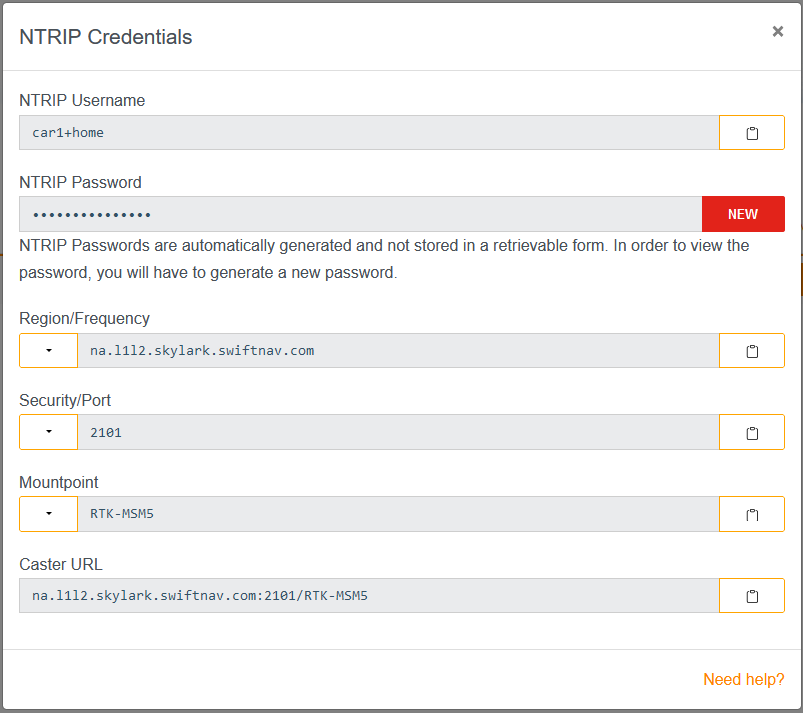The width and height of the screenshot is (803, 713).
Task: Select the port field showing 2101
Action: [x=398, y=432]
